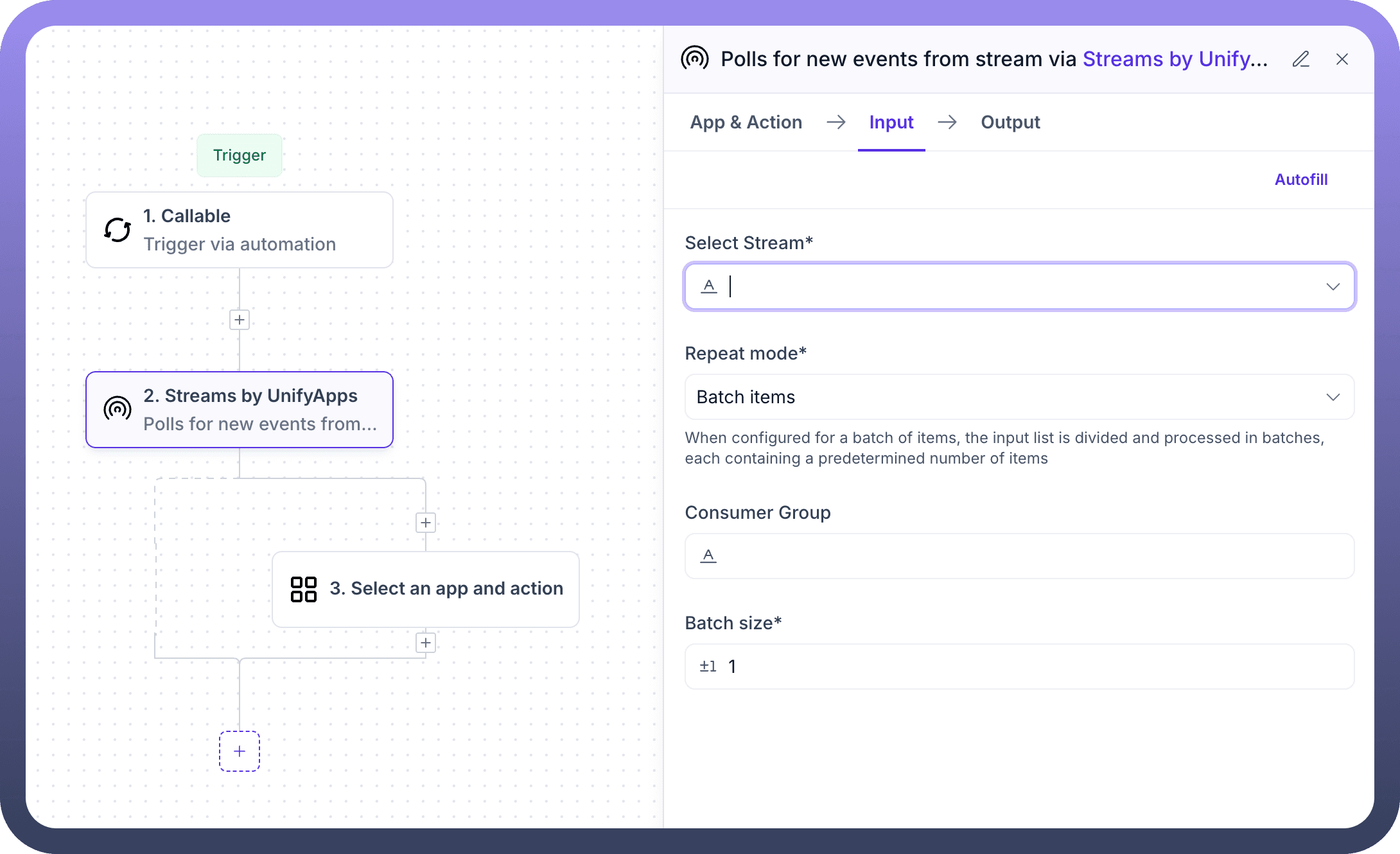
Task: Click plus icon above step 3 node
Action: pos(426,523)
